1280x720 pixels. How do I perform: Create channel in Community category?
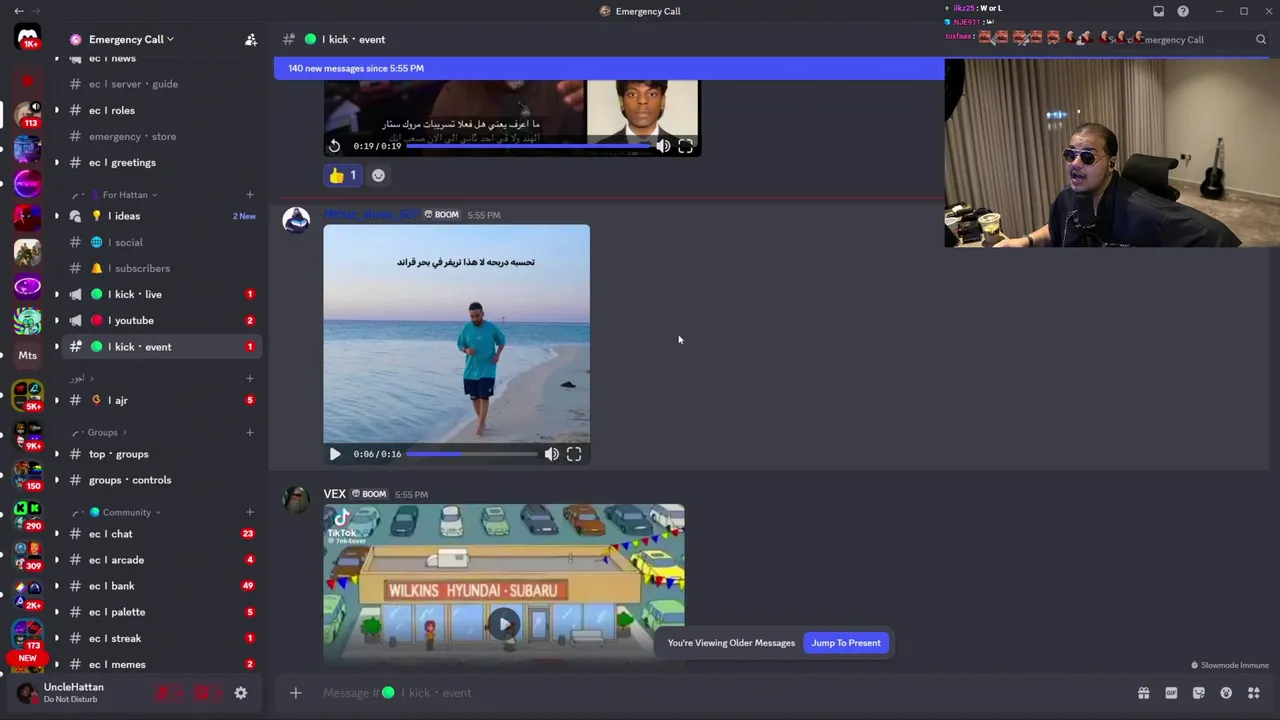(x=250, y=512)
